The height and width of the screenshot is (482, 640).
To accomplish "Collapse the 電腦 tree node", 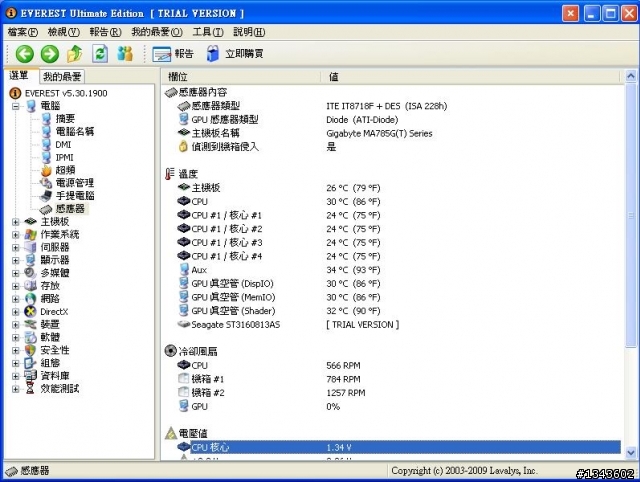I will click(16, 107).
